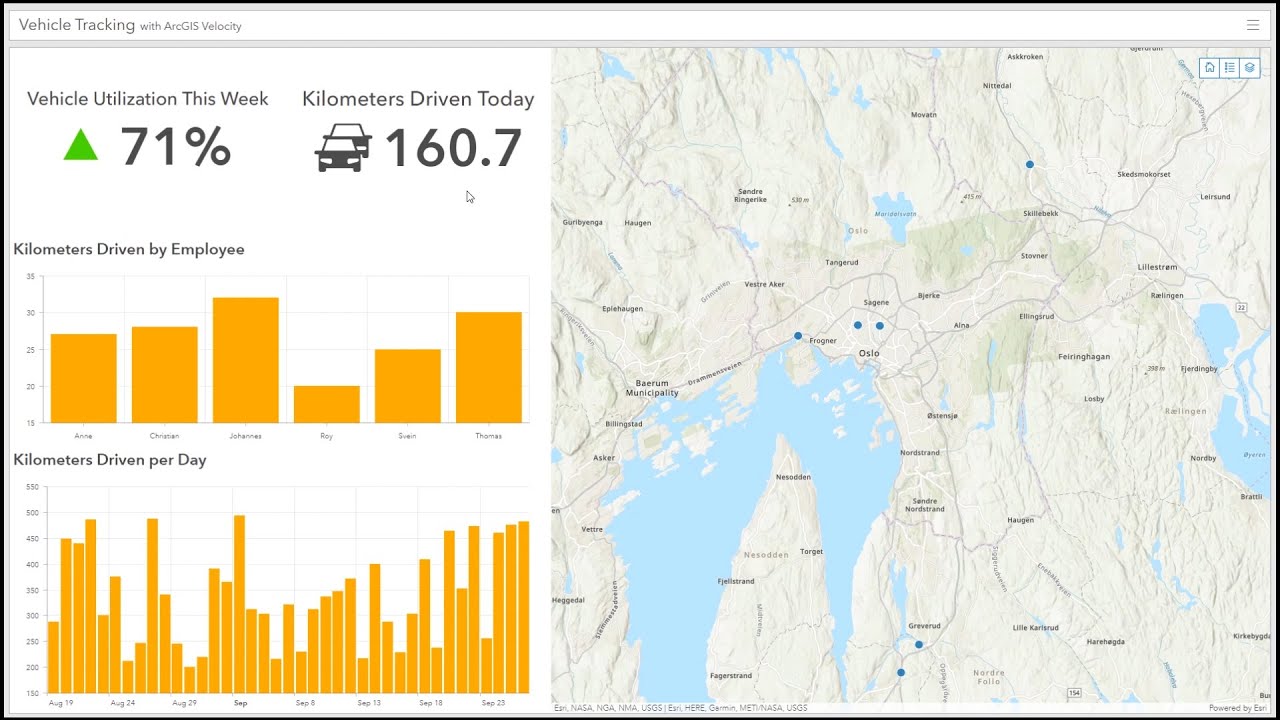1280x720 pixels.
Task: Select Thomas's bar in employee chart
Action: coord(489,367)
